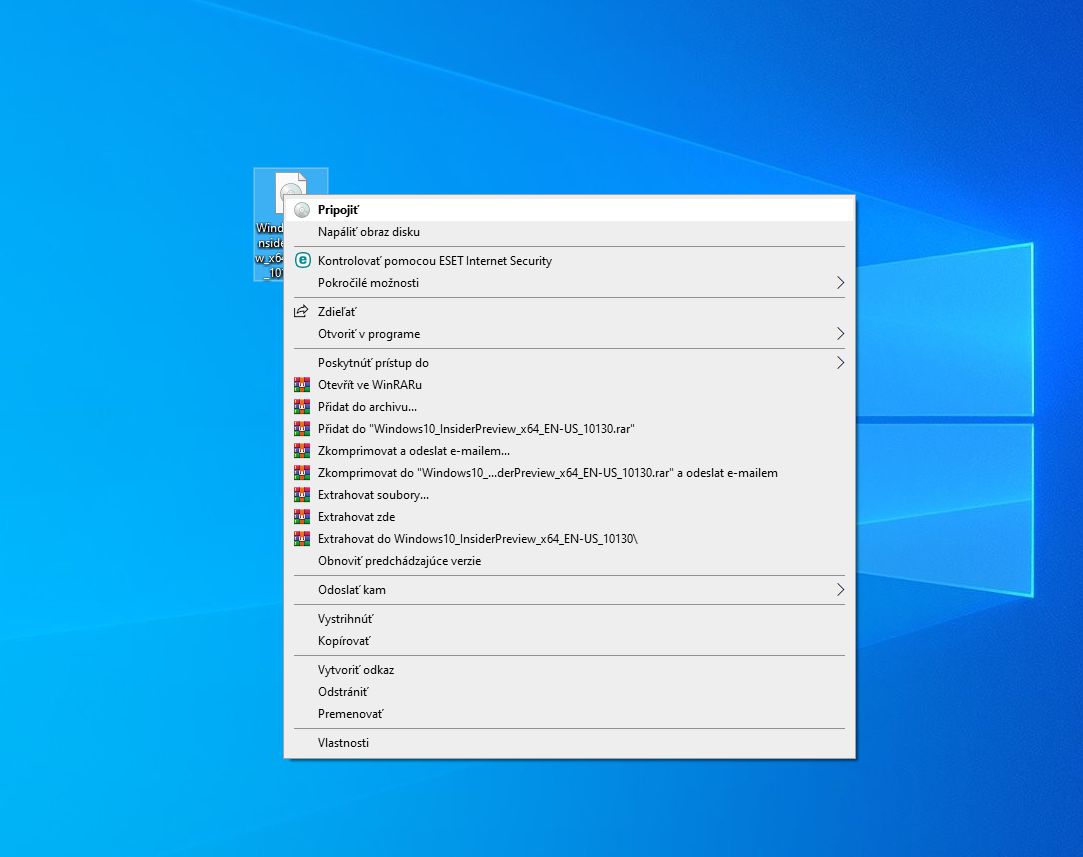Click the disc icon beside Pripojiť

click(302, 210)
